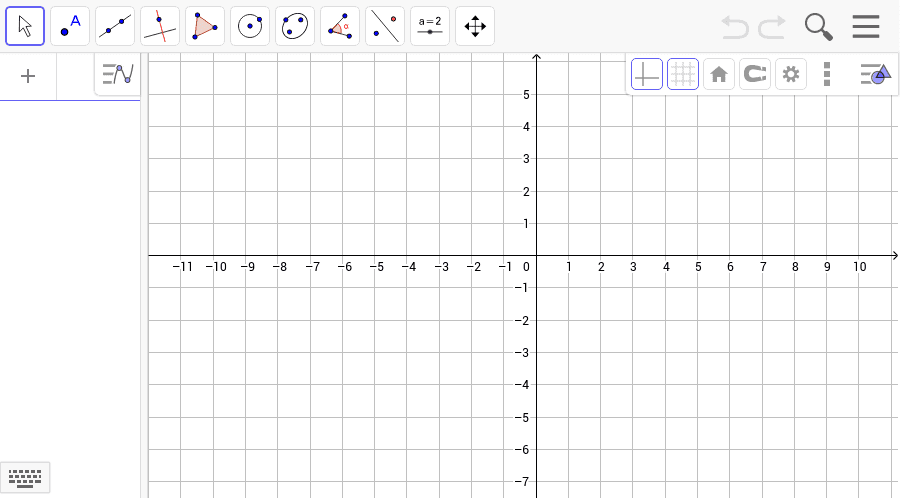Click x-axis label 5
Image resolution: width=900 pixels, height=500 pixels.
(698, 267)
